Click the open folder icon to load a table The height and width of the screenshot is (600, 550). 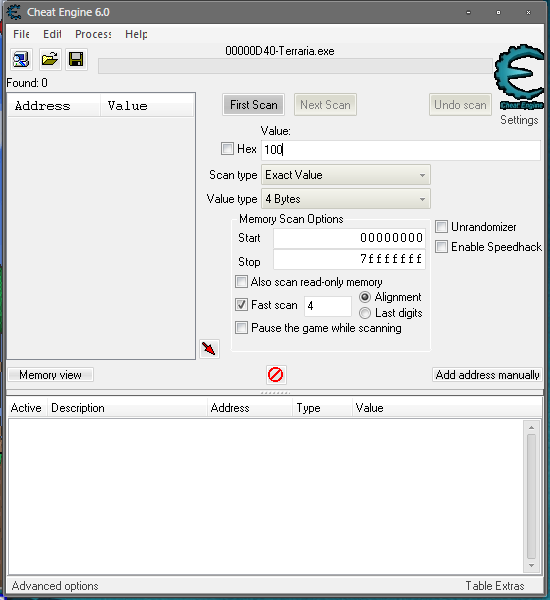(x=50, y=60)
